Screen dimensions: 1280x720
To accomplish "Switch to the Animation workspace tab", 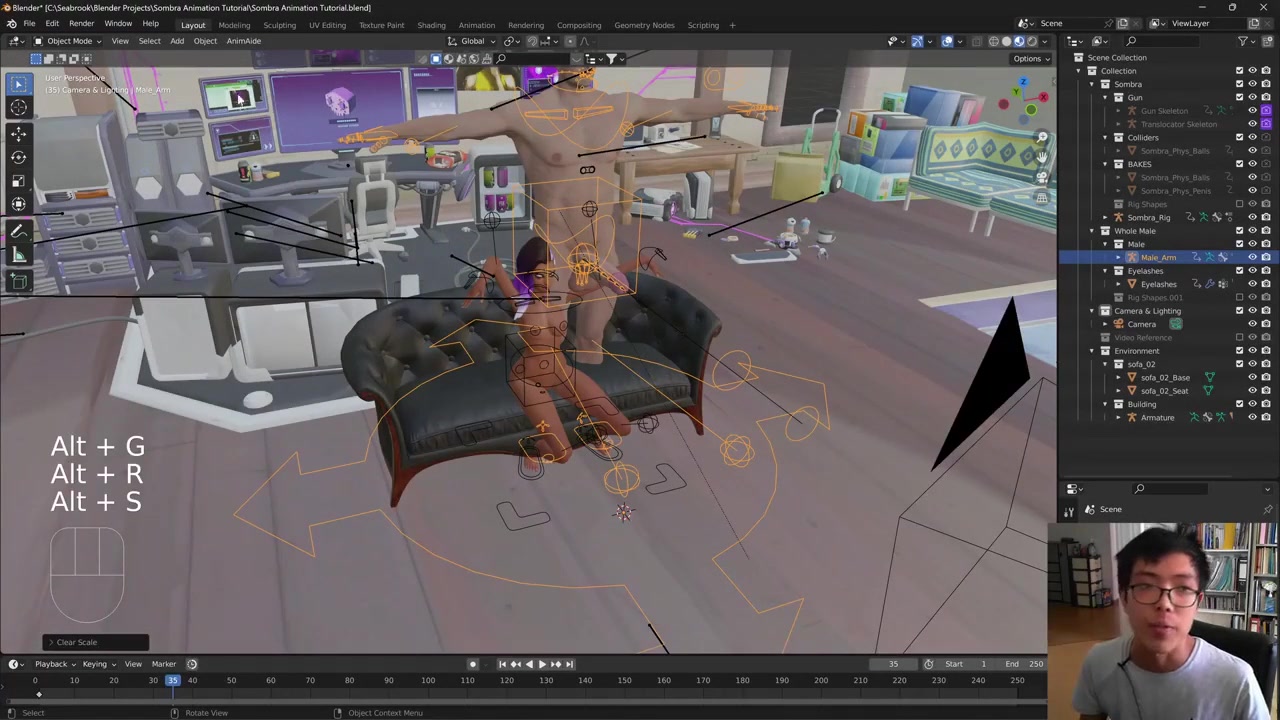I will [476, 25].
